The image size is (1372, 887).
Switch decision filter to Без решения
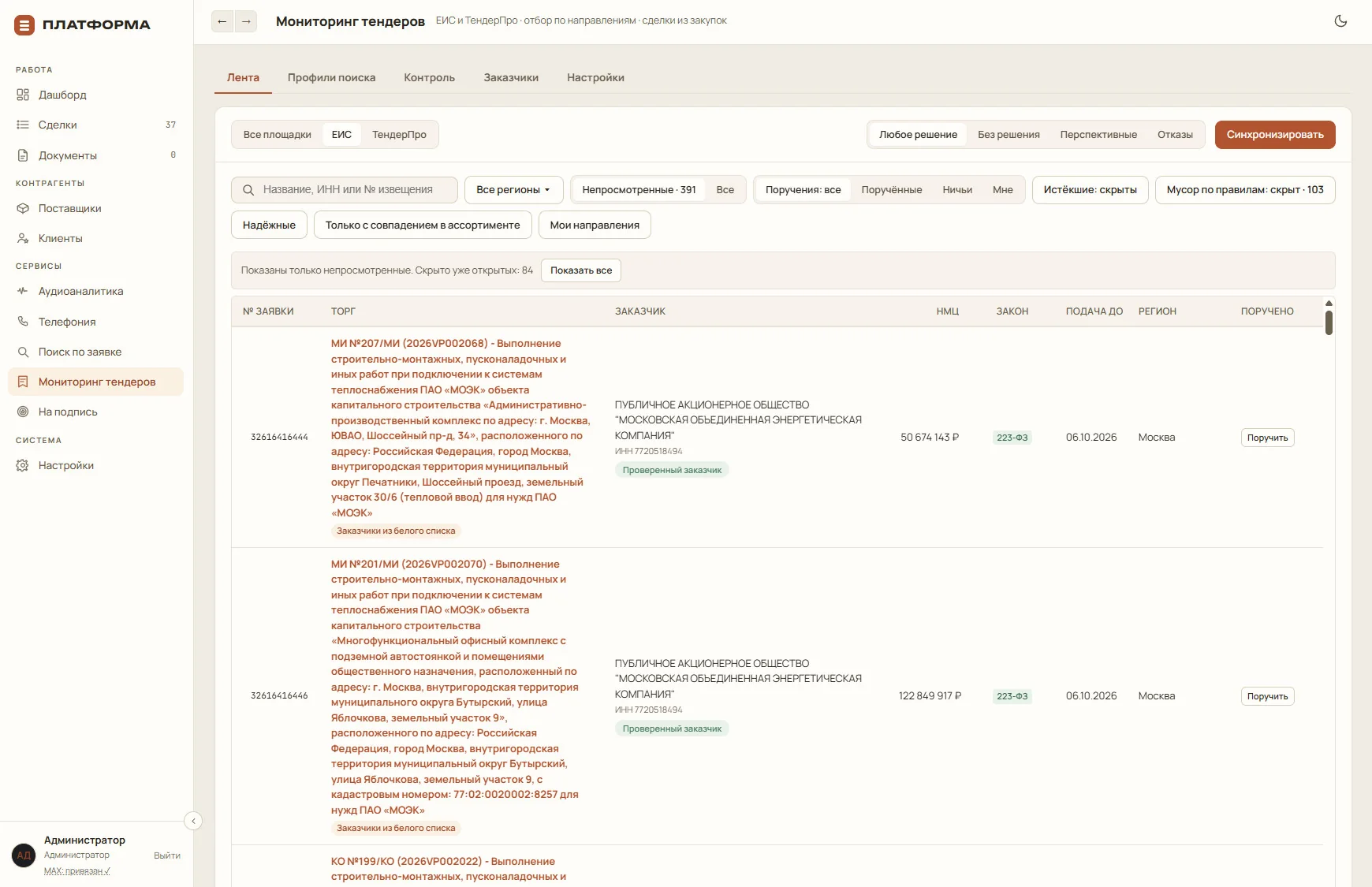tap(1008, 135)
